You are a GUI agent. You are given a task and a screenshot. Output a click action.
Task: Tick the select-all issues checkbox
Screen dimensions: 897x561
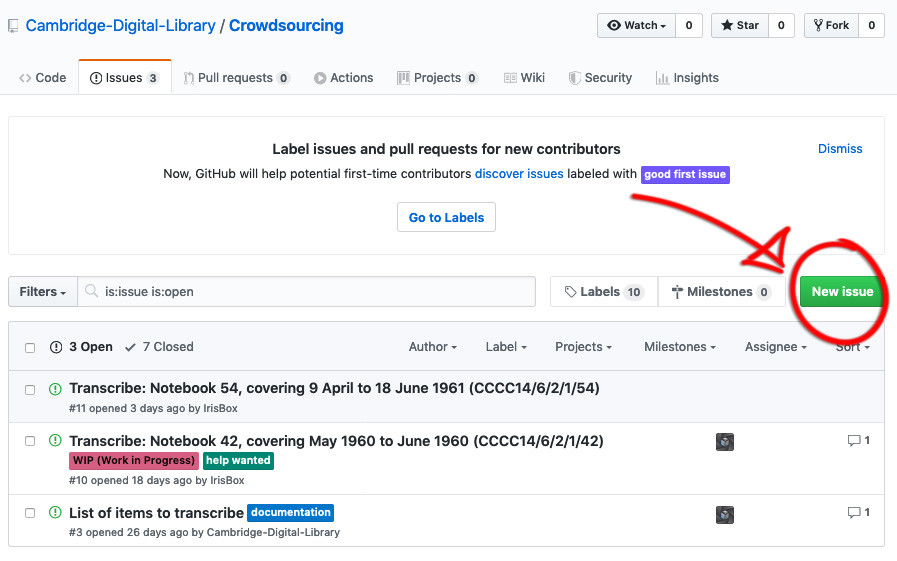(30, 348)
